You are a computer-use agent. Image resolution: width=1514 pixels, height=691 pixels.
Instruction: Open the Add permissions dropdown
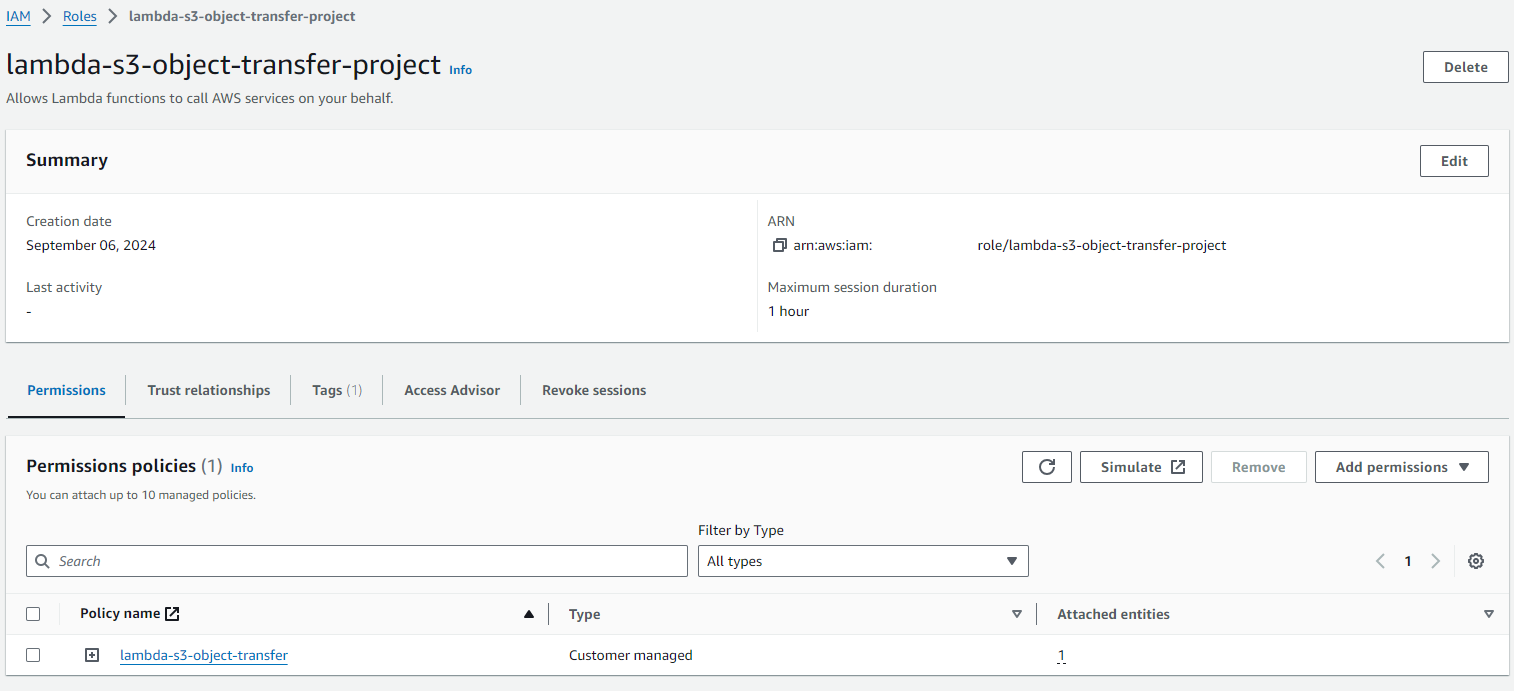coord(1402,467)
